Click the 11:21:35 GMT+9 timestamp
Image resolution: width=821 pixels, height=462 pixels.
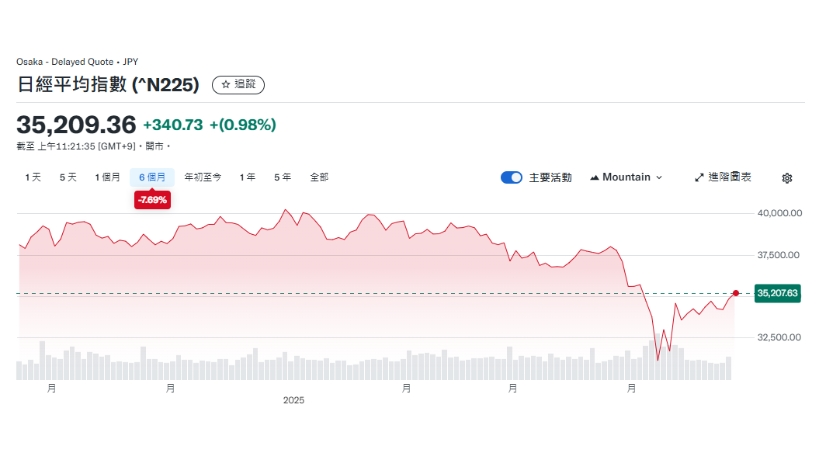(x=95, y=147)
